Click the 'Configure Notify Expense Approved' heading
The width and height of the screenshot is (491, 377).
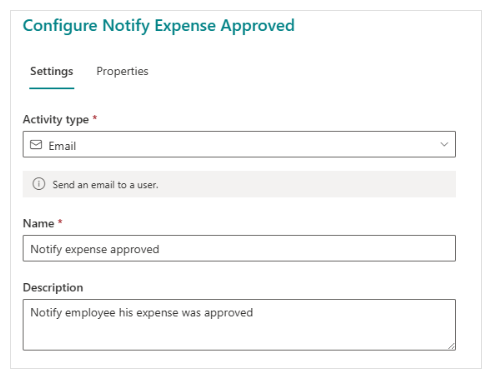coord(159,26)
